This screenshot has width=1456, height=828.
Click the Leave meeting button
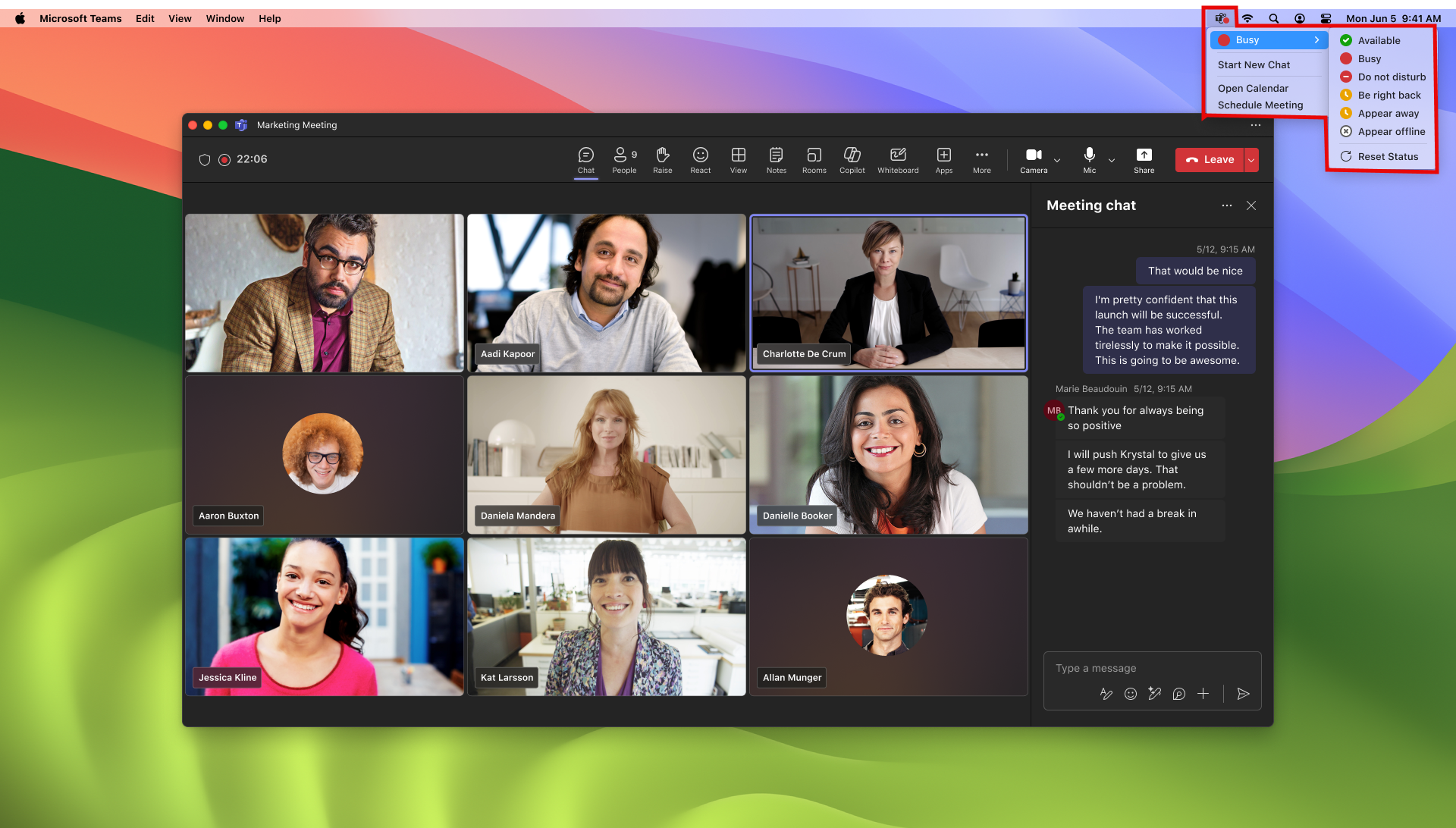point(1209,159)
